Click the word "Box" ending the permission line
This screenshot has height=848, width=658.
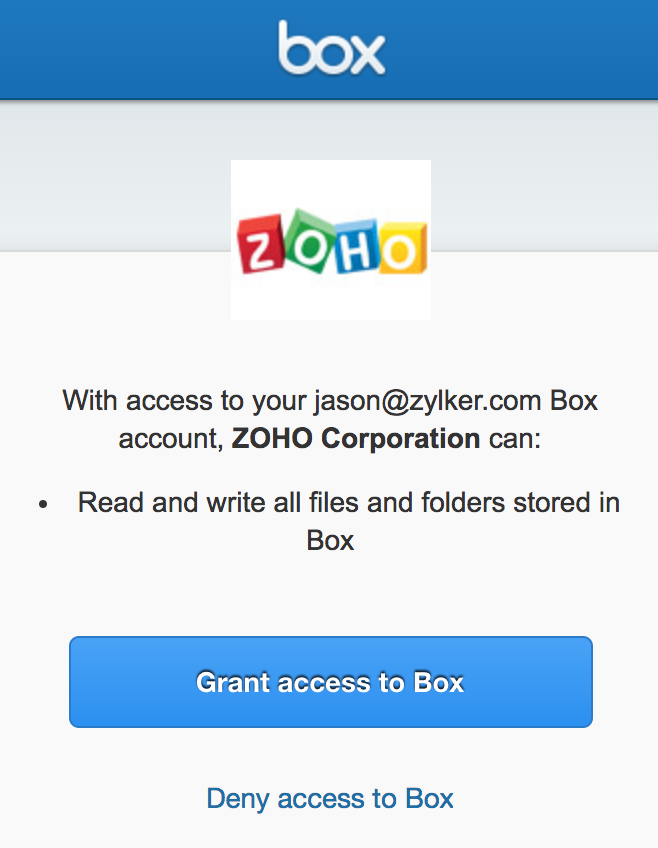(x=330, y=541)
